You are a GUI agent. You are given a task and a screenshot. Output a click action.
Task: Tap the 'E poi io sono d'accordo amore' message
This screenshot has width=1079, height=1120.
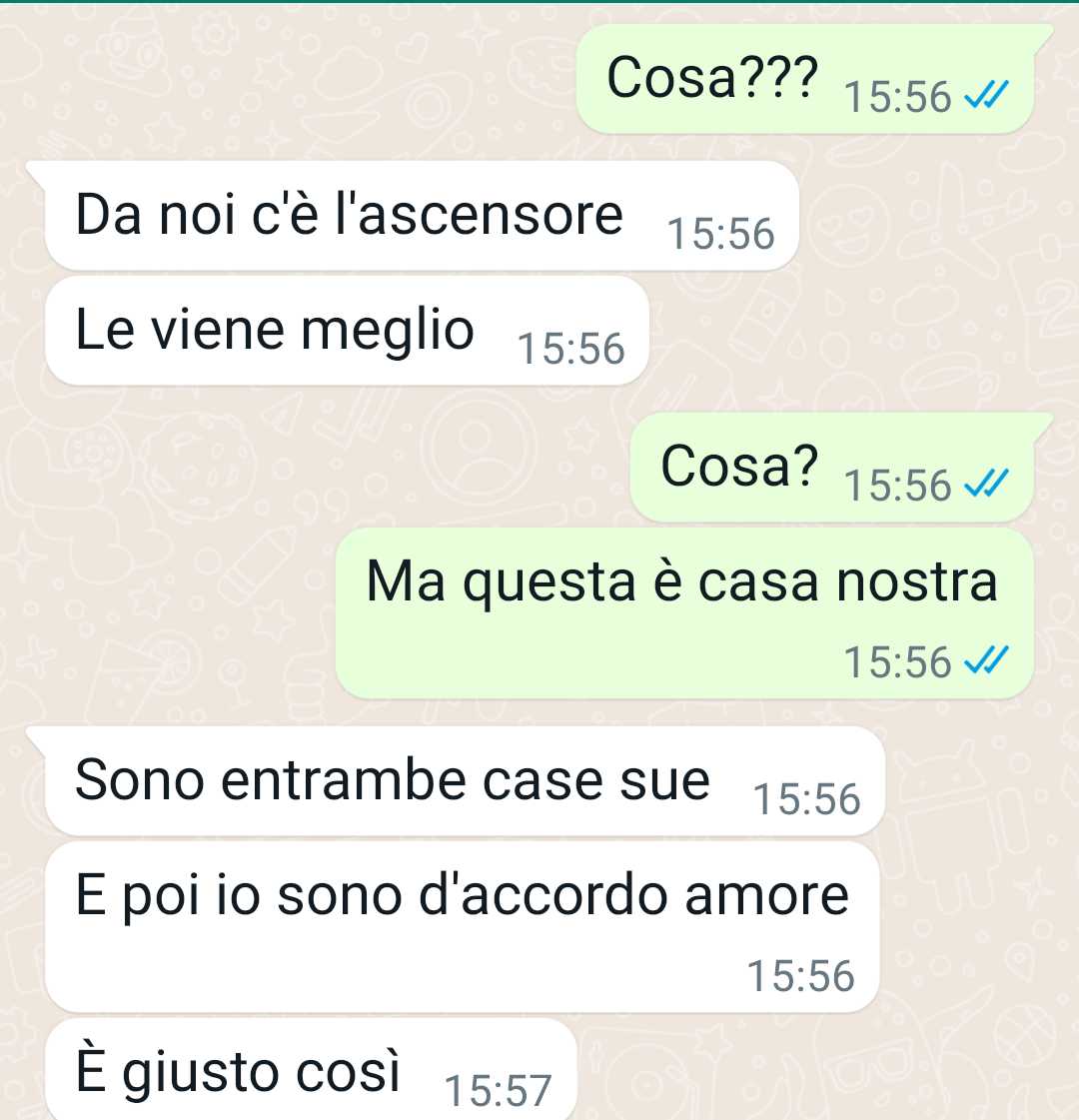462,927
